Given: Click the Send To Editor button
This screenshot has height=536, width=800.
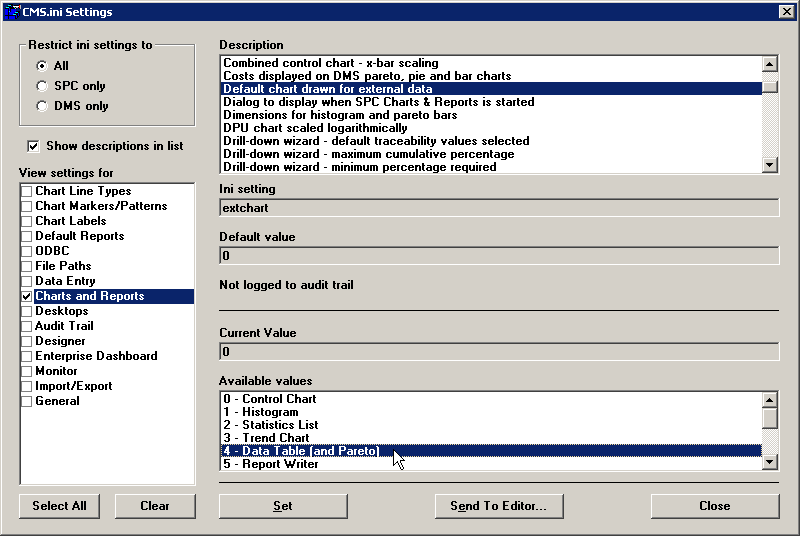Looking at the screenshot, I should click(499, 506).
